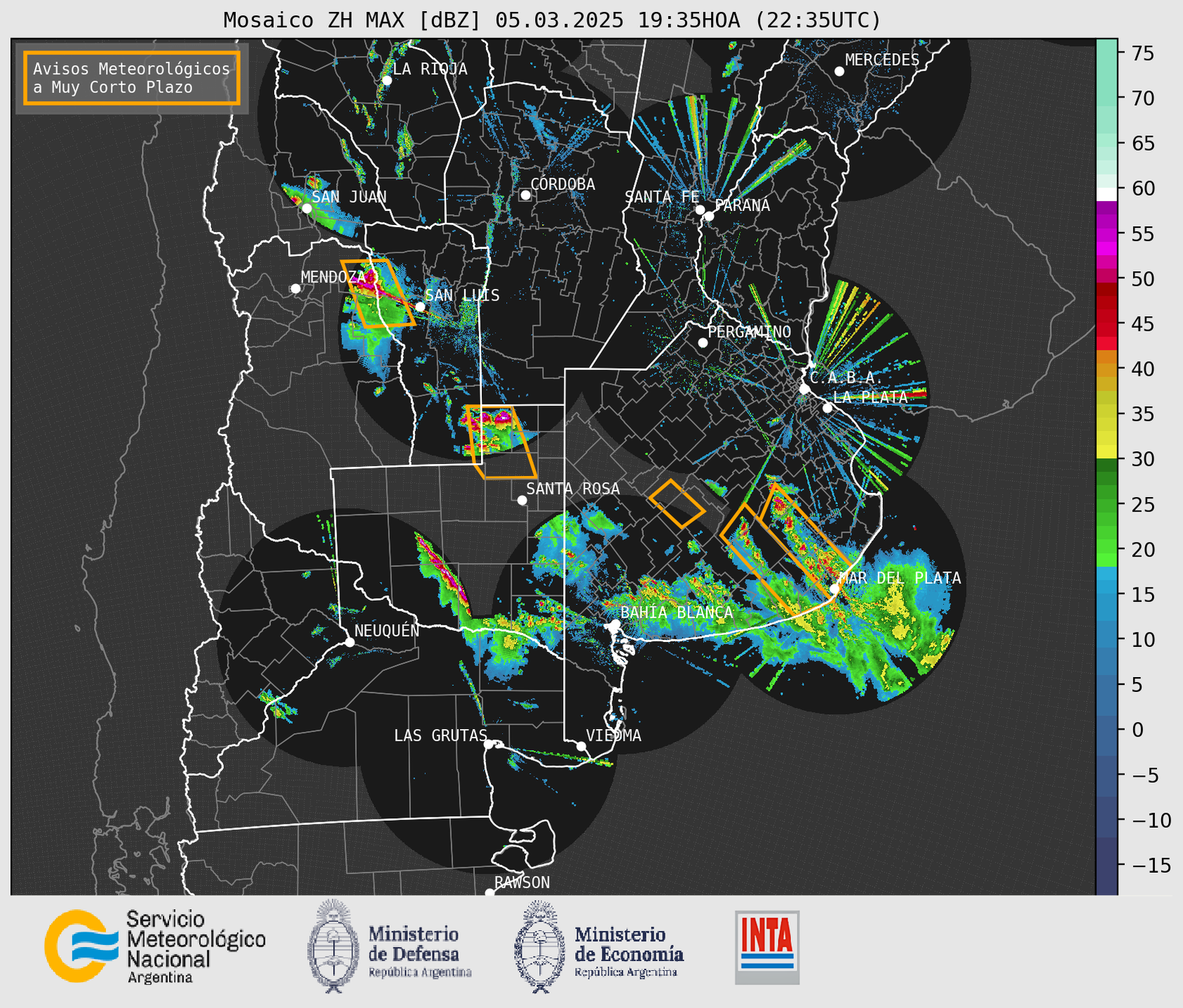Click the warning polygon north of Santa Rosa
The height and width of the screenshot is (1008, 1183).
click(501, 442)
